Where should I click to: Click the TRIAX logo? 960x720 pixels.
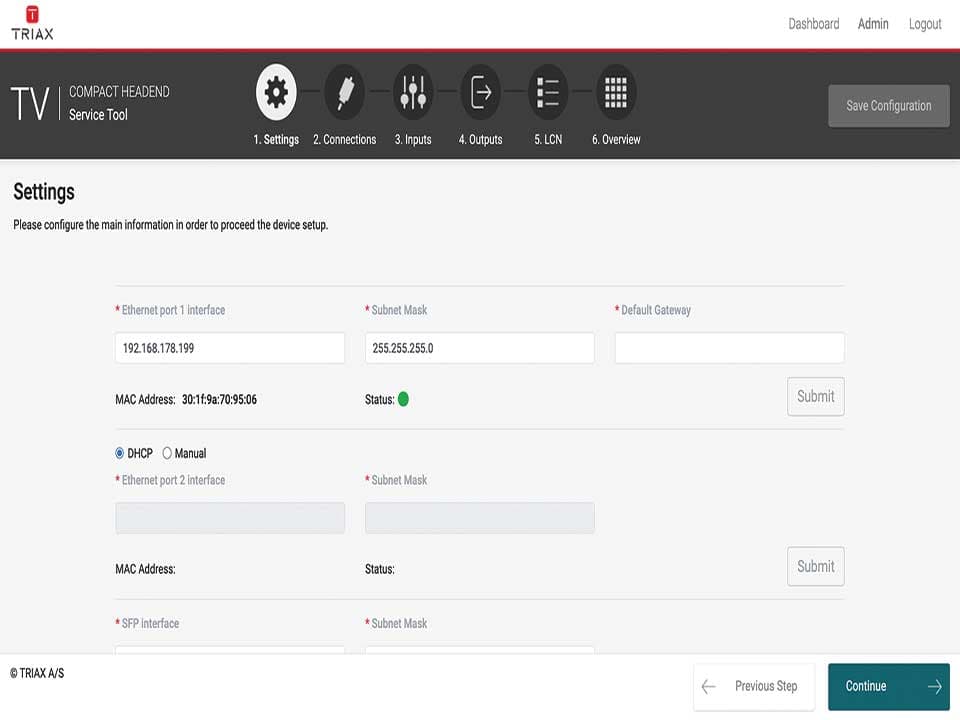[32, 23]
